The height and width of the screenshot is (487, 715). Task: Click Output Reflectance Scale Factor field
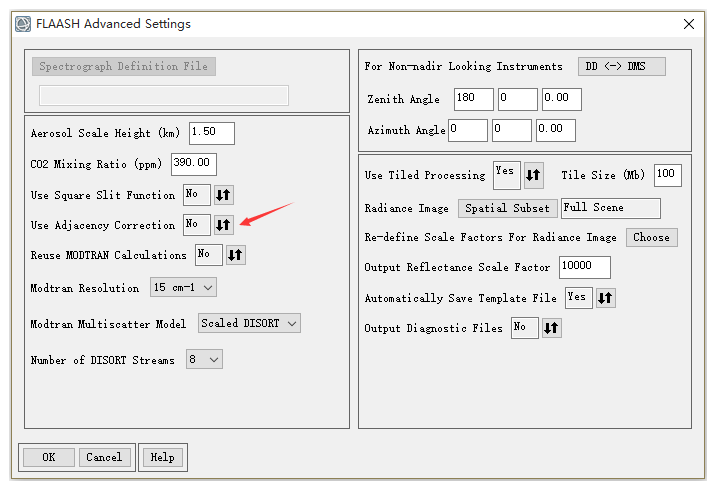(585, 267)
